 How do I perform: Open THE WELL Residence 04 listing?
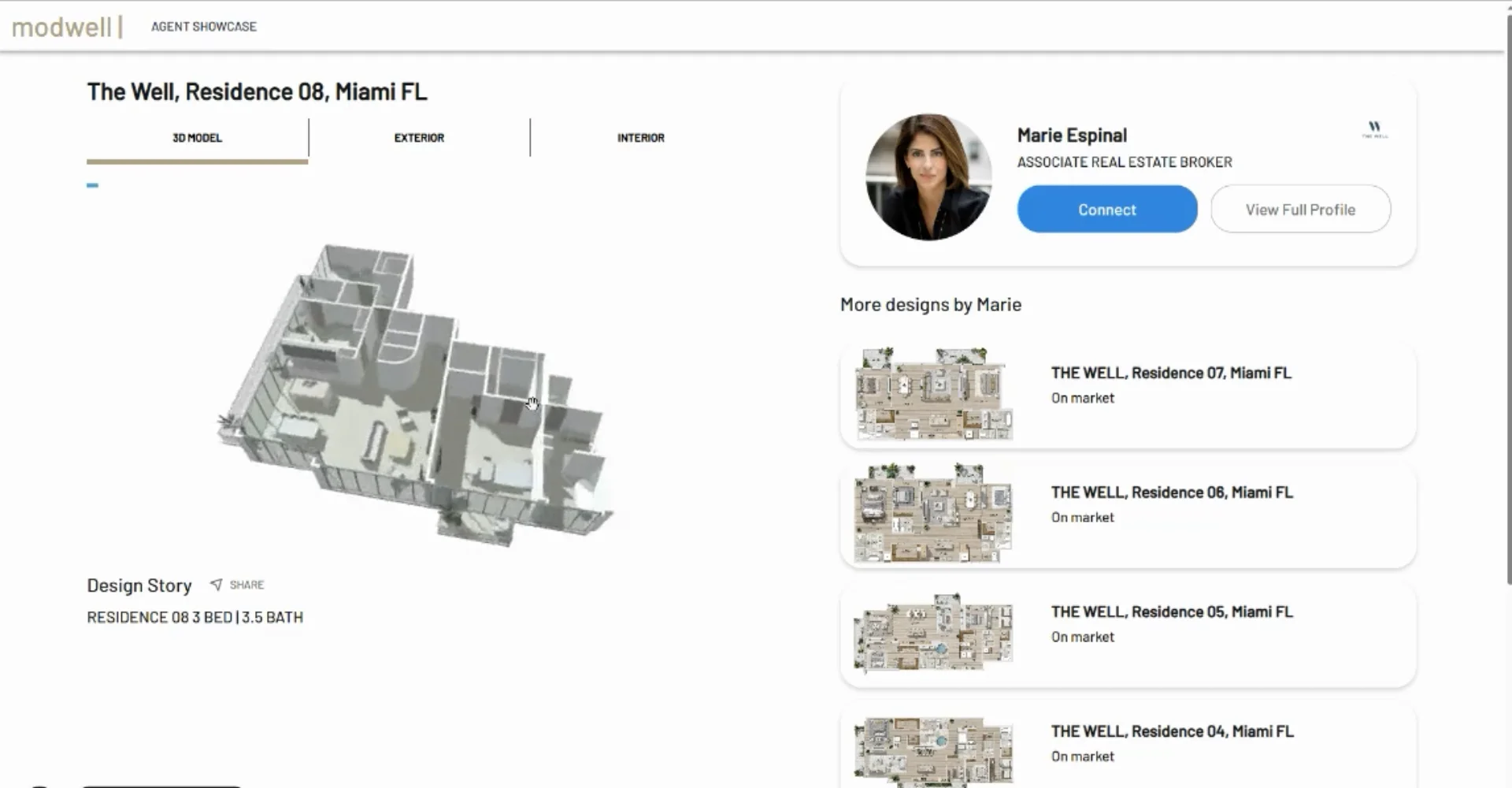(x=1173, y=730)
